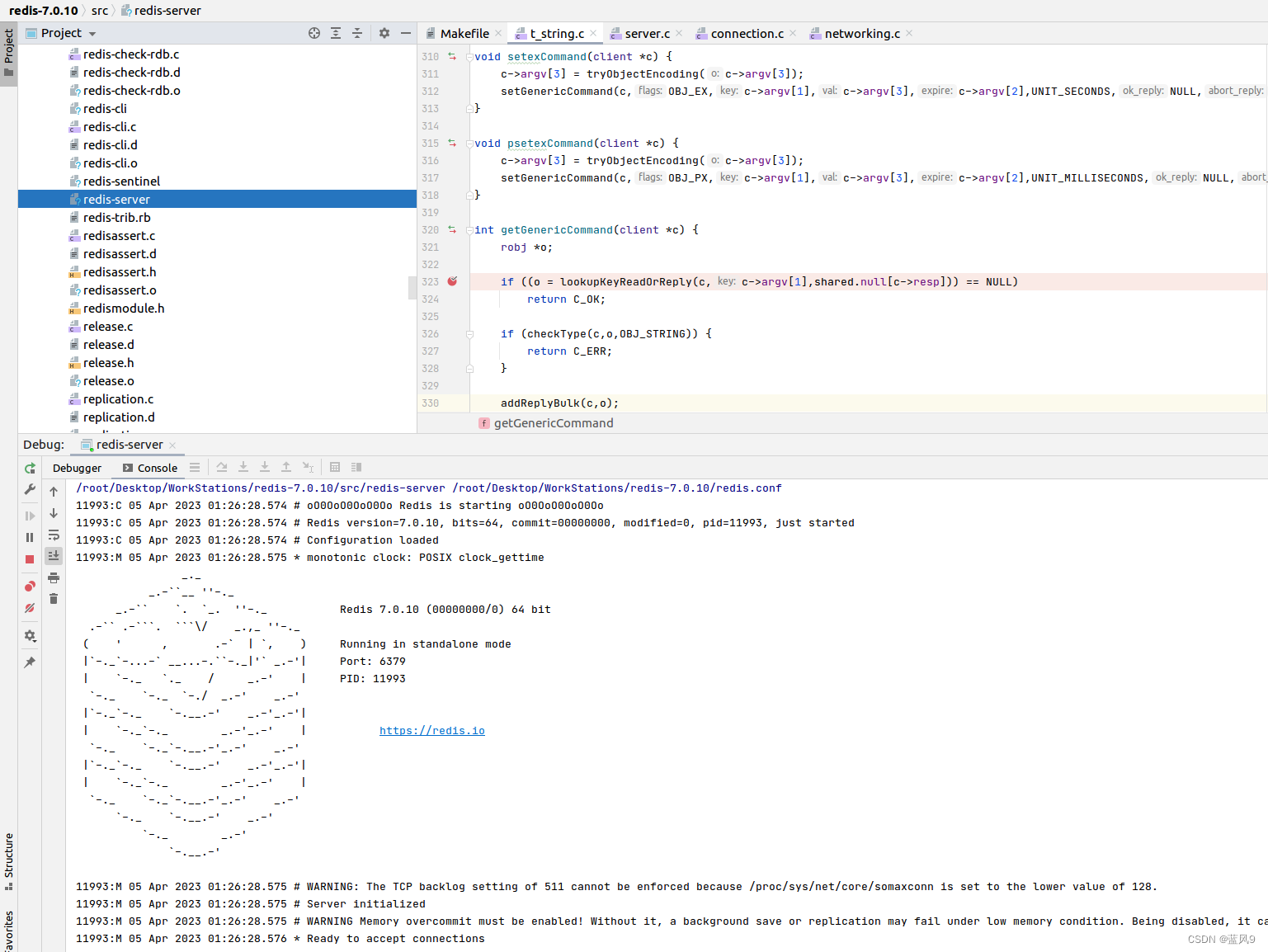
Task: Open the Console tab
Action: tap(150, 468)
